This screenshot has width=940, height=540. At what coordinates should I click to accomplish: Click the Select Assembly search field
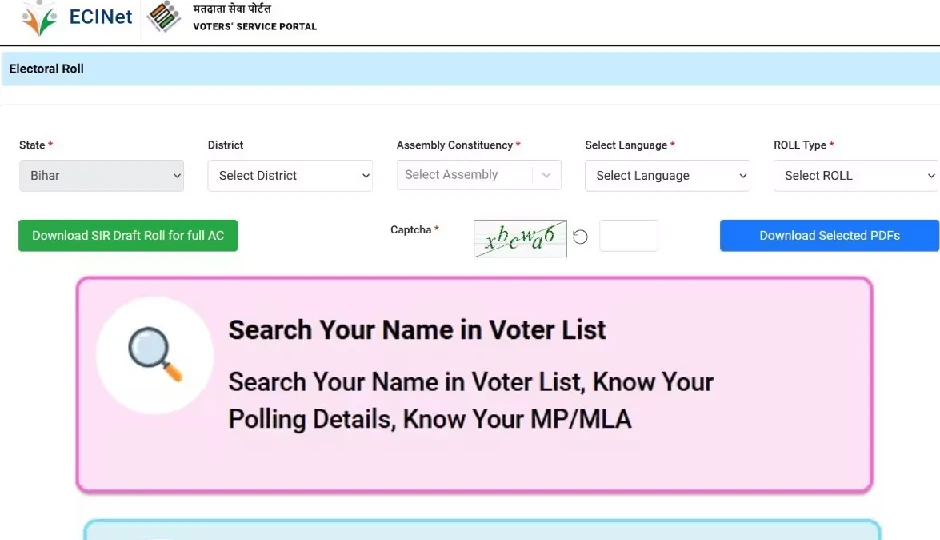(x=465, y=175)
